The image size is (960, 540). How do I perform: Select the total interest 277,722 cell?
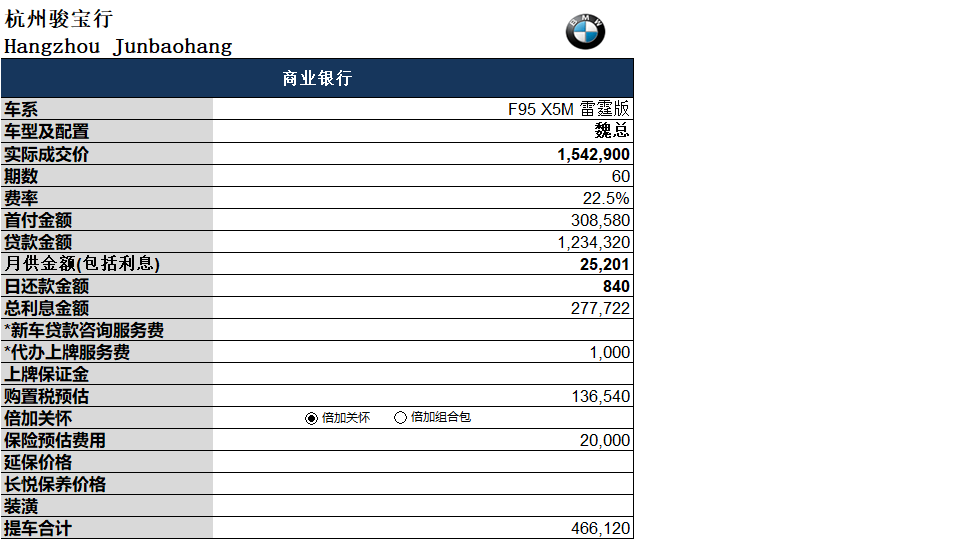(x=423, y=308)
